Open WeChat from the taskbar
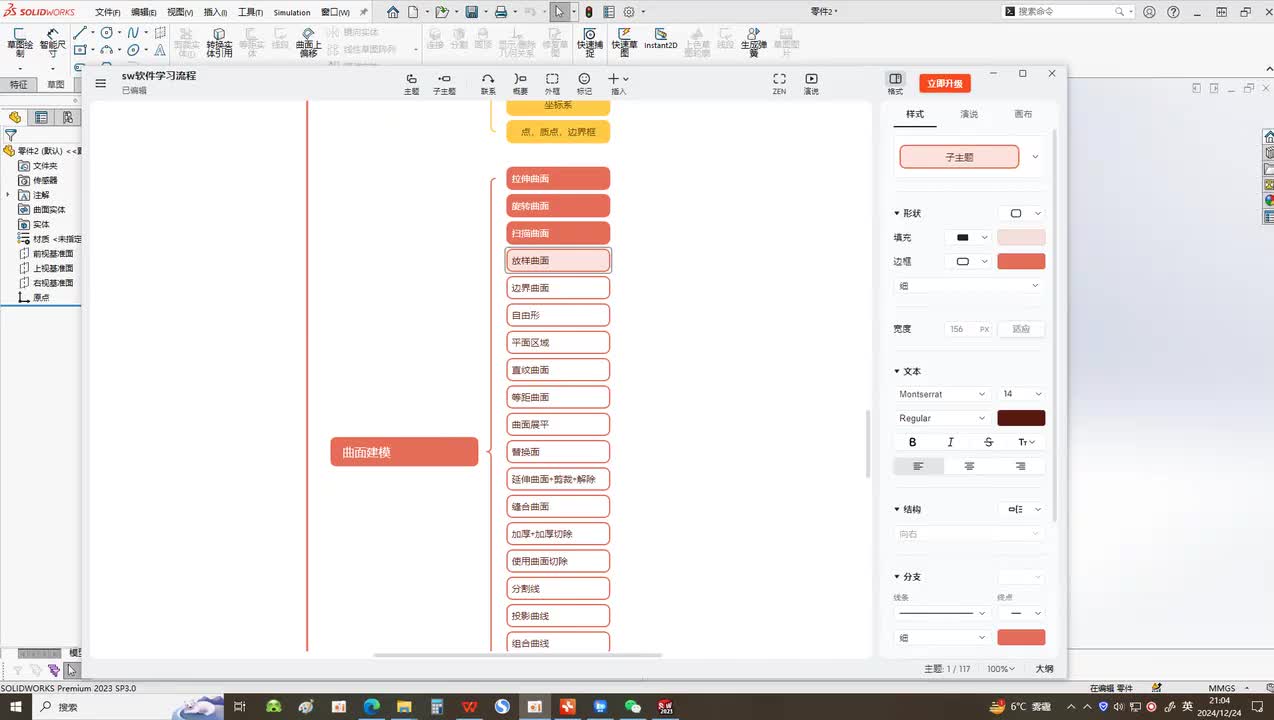1274x720 pixels. pyautogui.click(x=632, y=706)
